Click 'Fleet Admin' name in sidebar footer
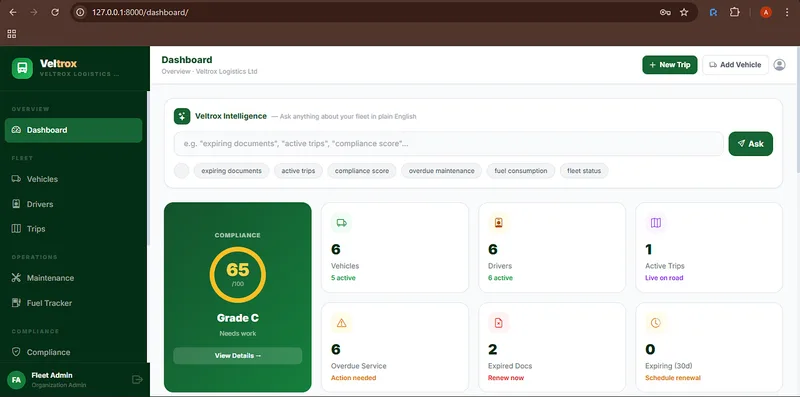The image size is (800, 397). (x=52, y=375)
